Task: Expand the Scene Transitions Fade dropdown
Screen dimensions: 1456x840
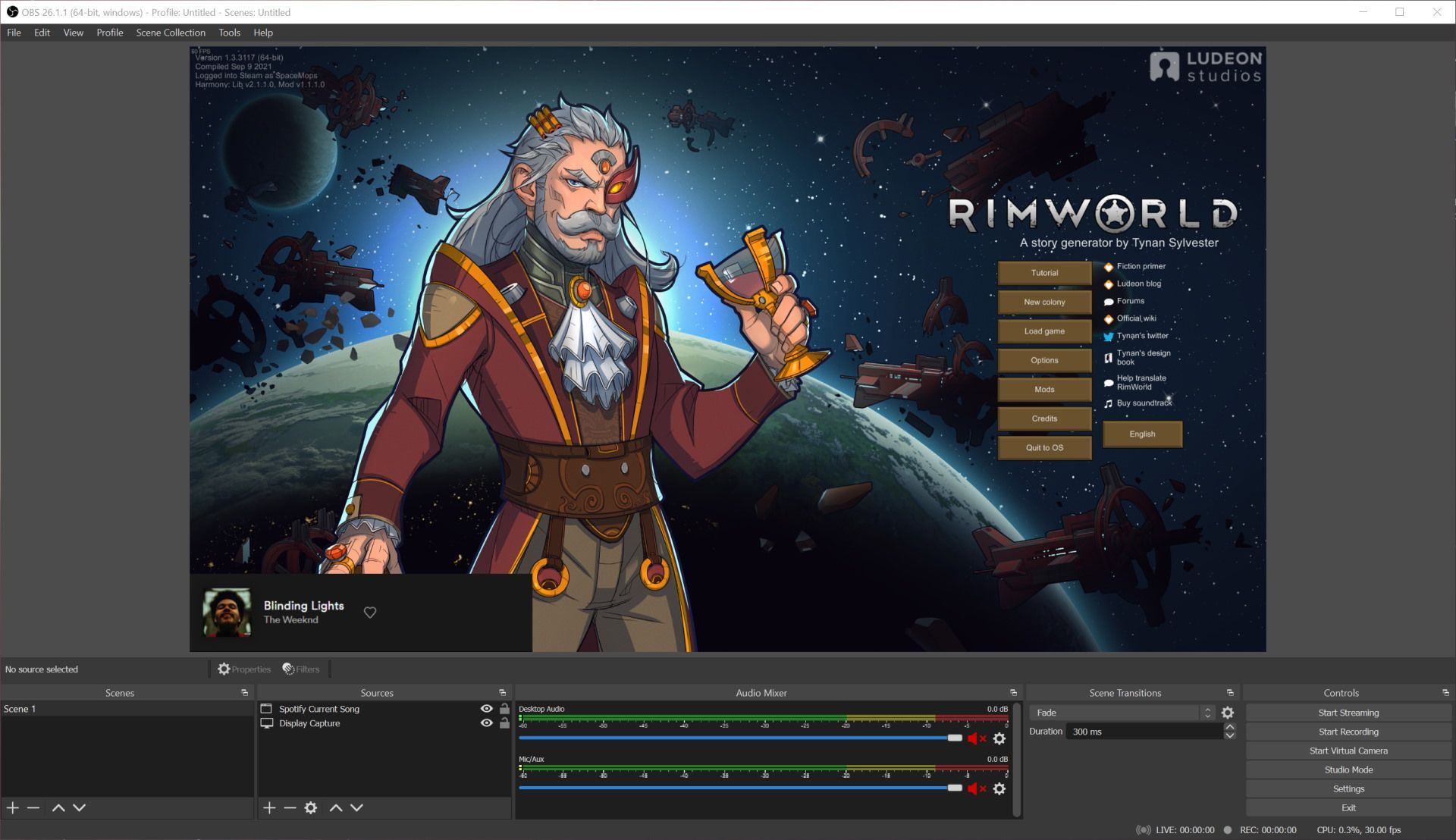Action: [x=1207, y=712]
